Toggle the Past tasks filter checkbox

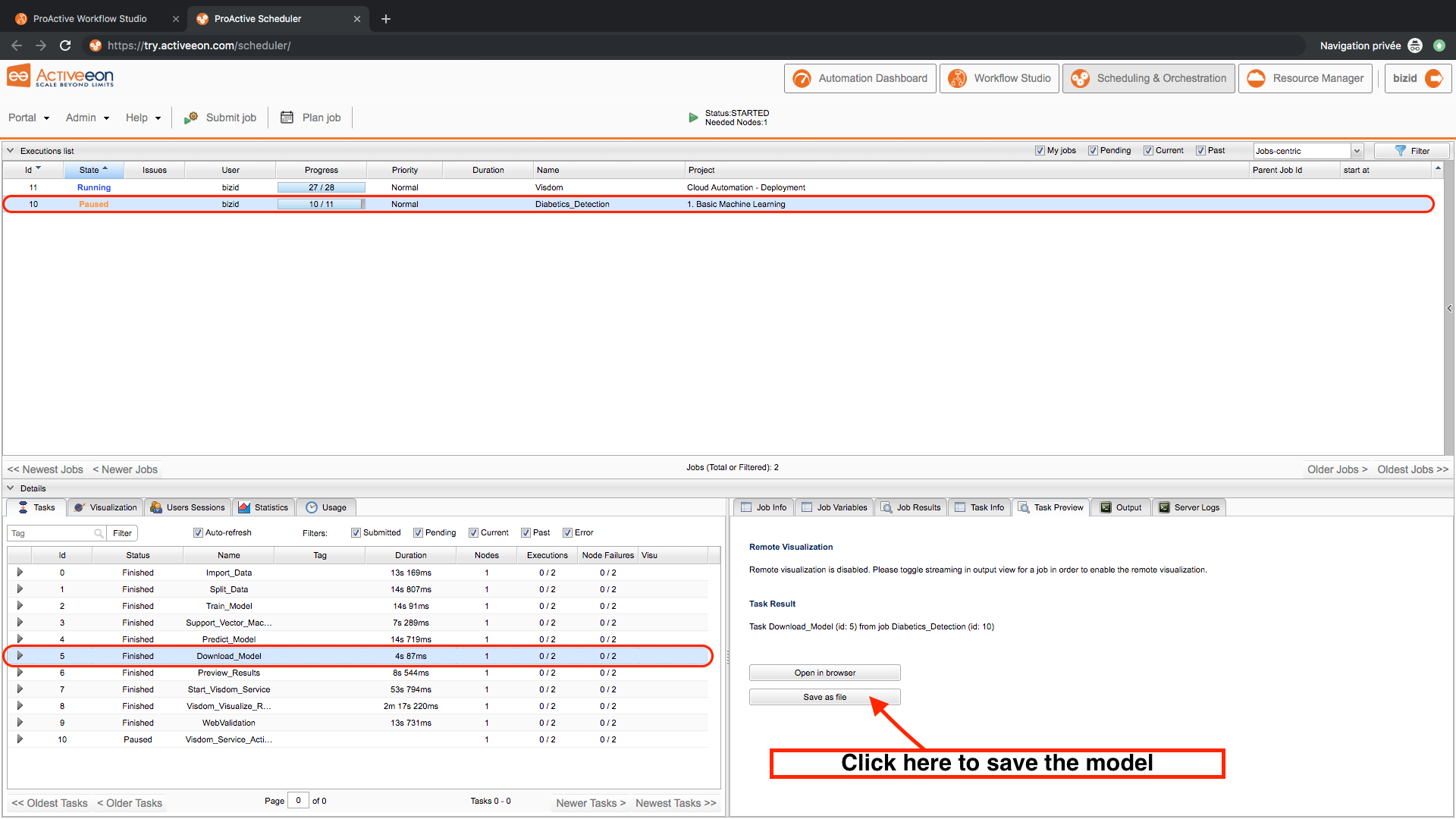tap(526, 532)
